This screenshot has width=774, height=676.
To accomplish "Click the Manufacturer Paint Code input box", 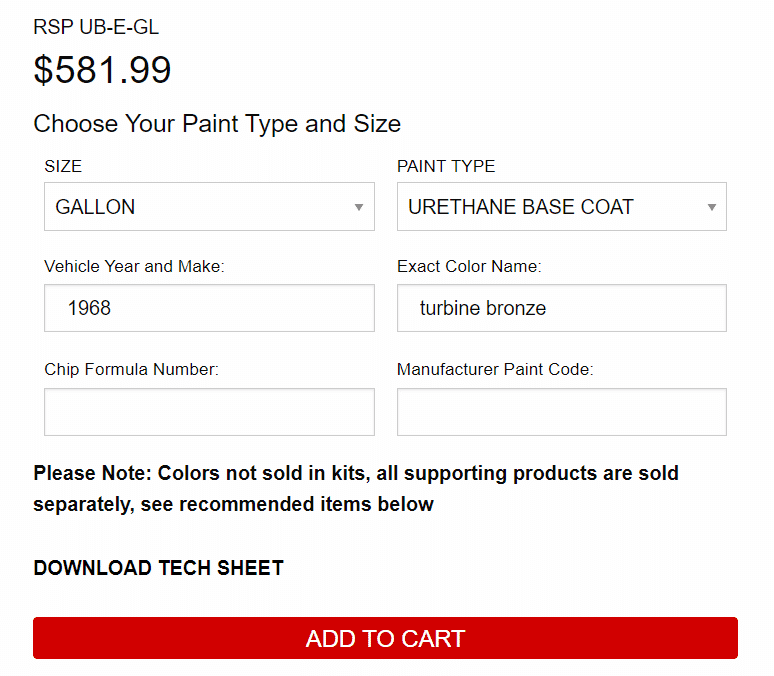I will (561, 412).
